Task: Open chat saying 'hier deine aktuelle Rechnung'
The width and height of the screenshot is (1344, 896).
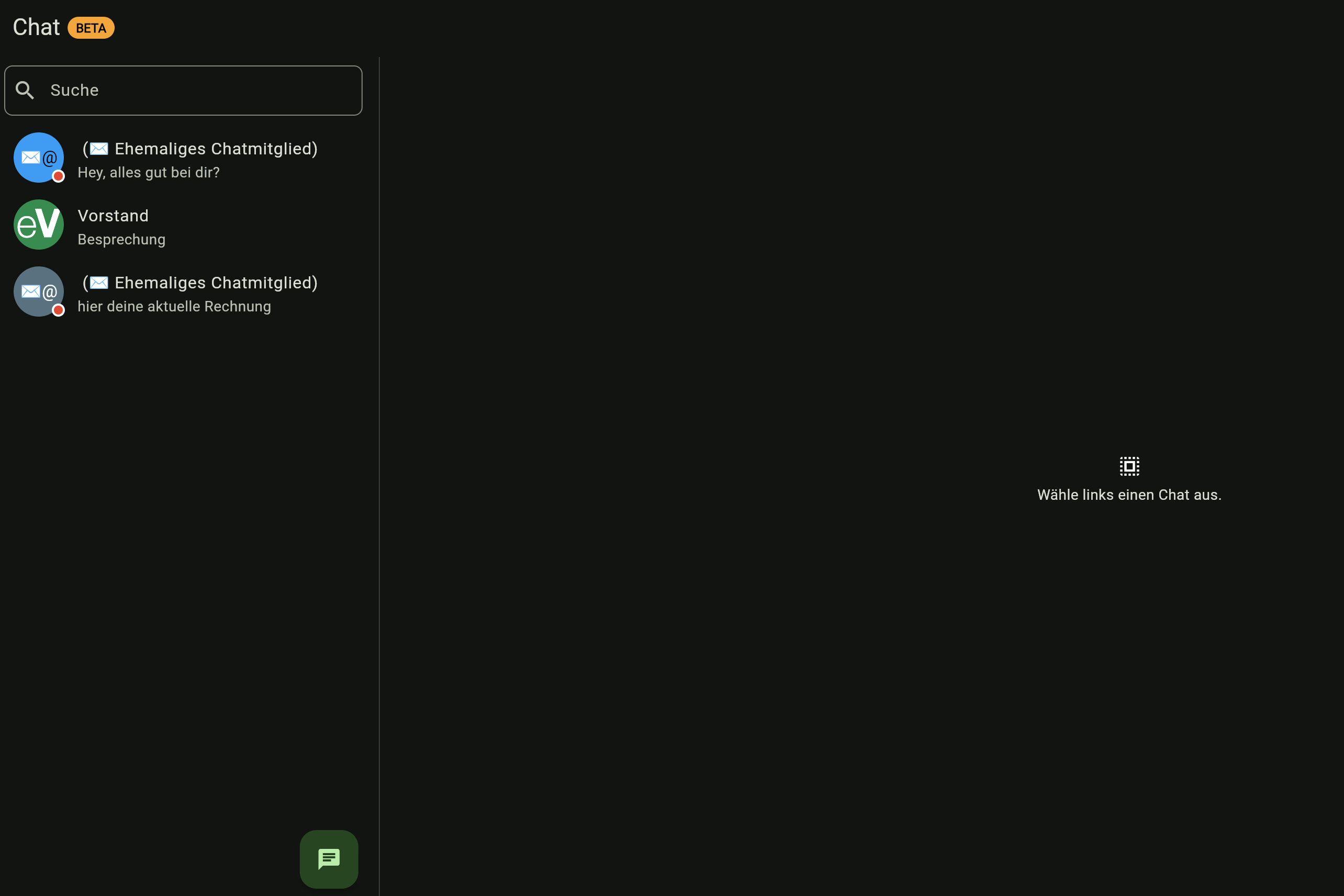Action: (174, 307)
